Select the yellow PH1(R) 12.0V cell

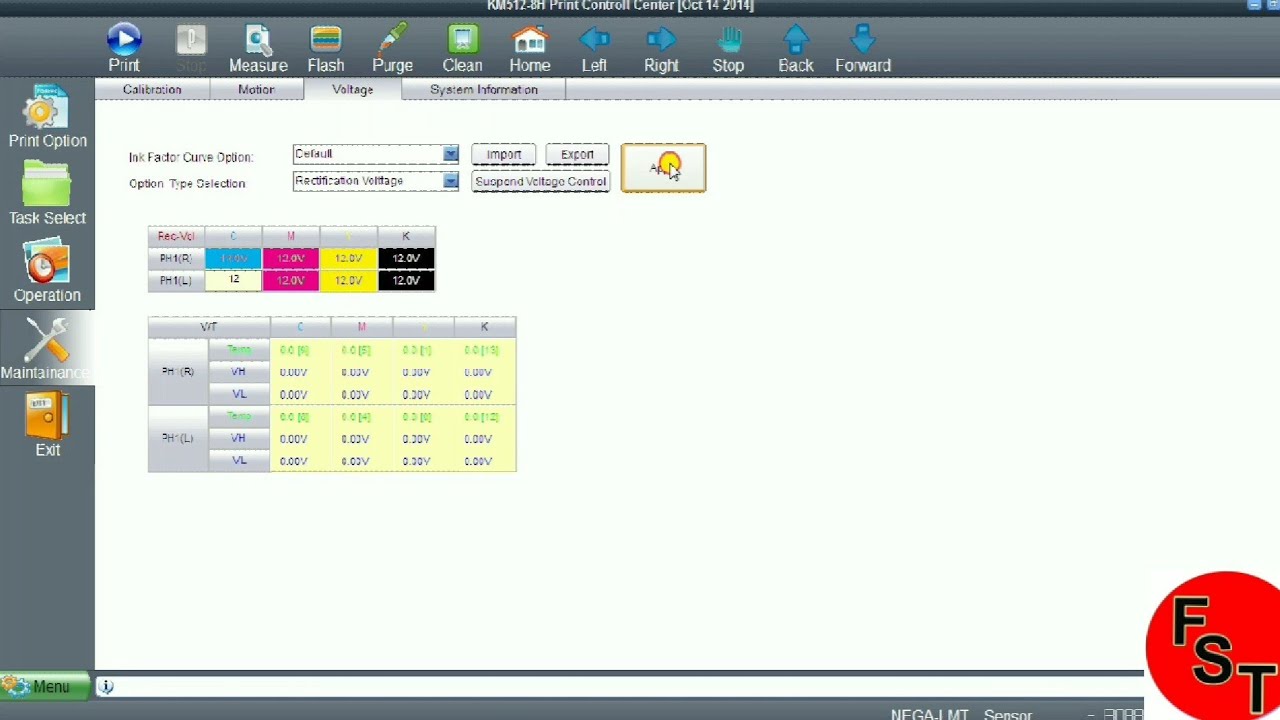349,258
